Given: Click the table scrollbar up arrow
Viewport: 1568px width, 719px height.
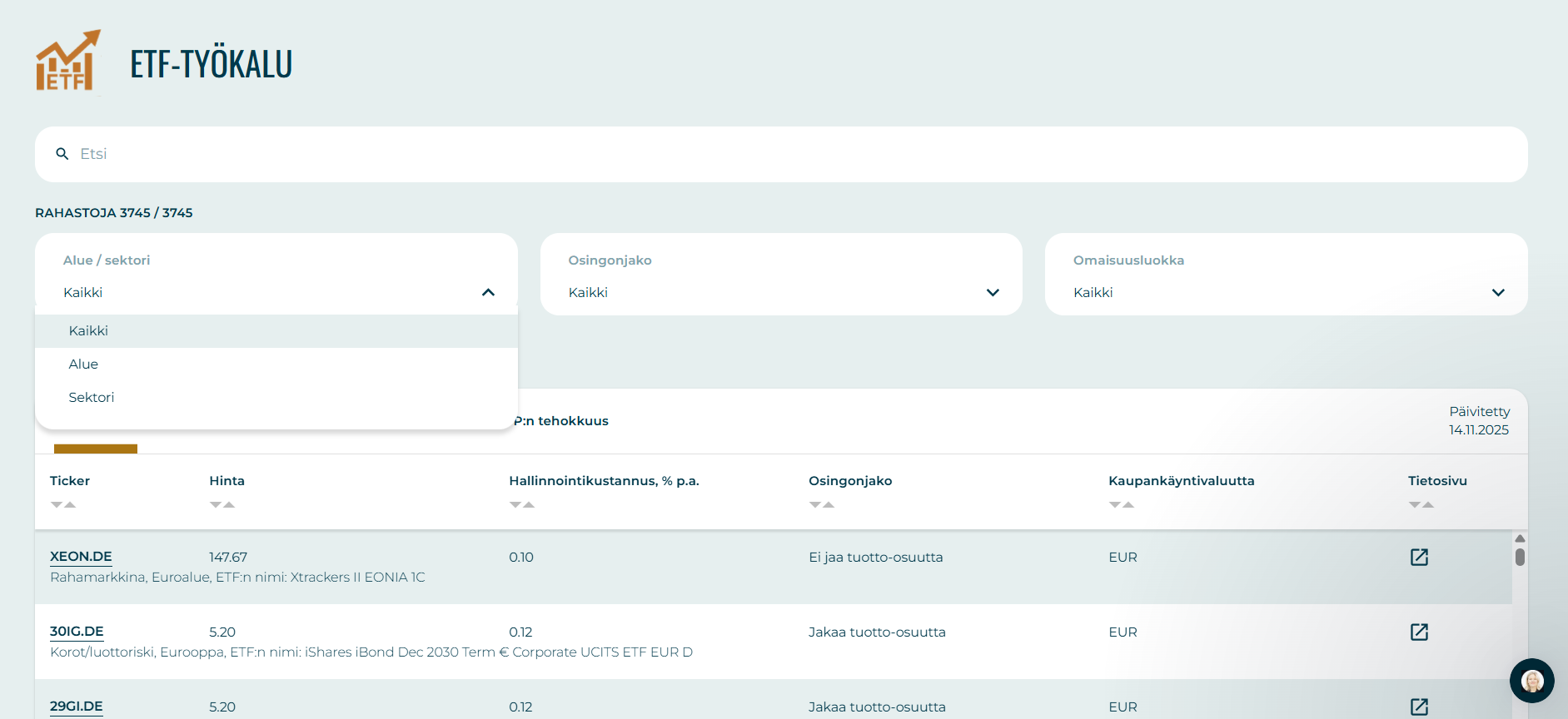Looking at the screenshot, I should 1520,538.
